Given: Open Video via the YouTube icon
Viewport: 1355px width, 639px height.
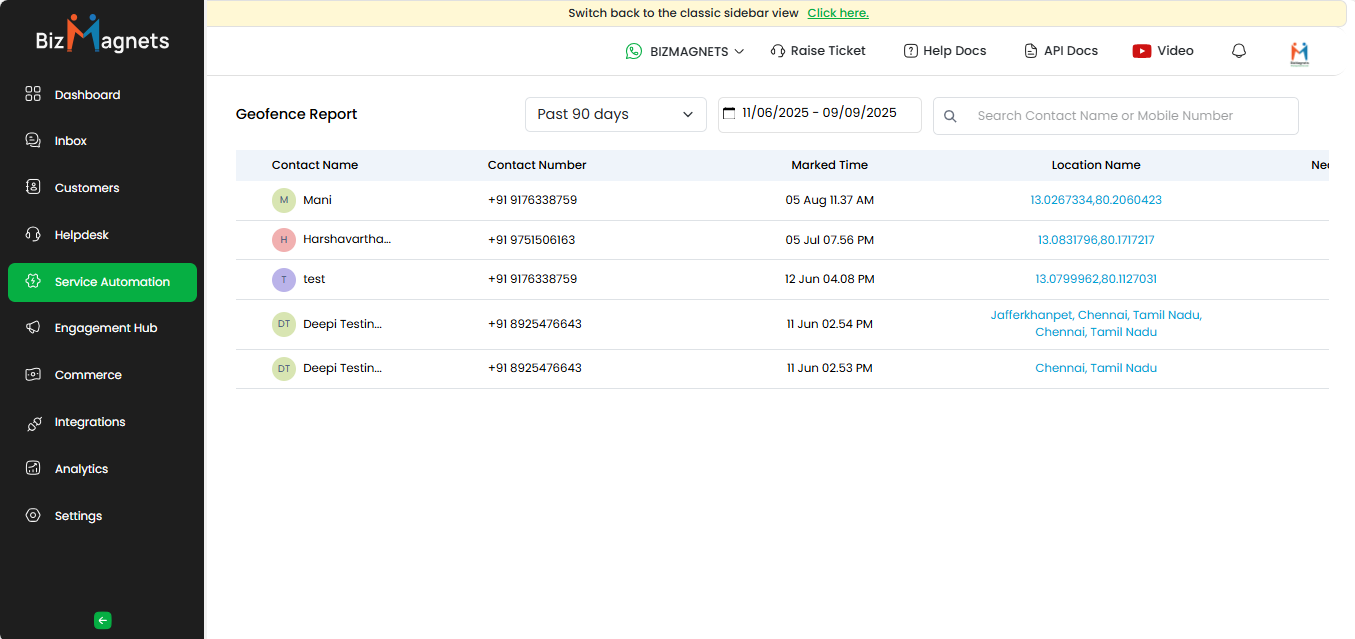Looking at the screenshot, I should (x=1141, y=51).
